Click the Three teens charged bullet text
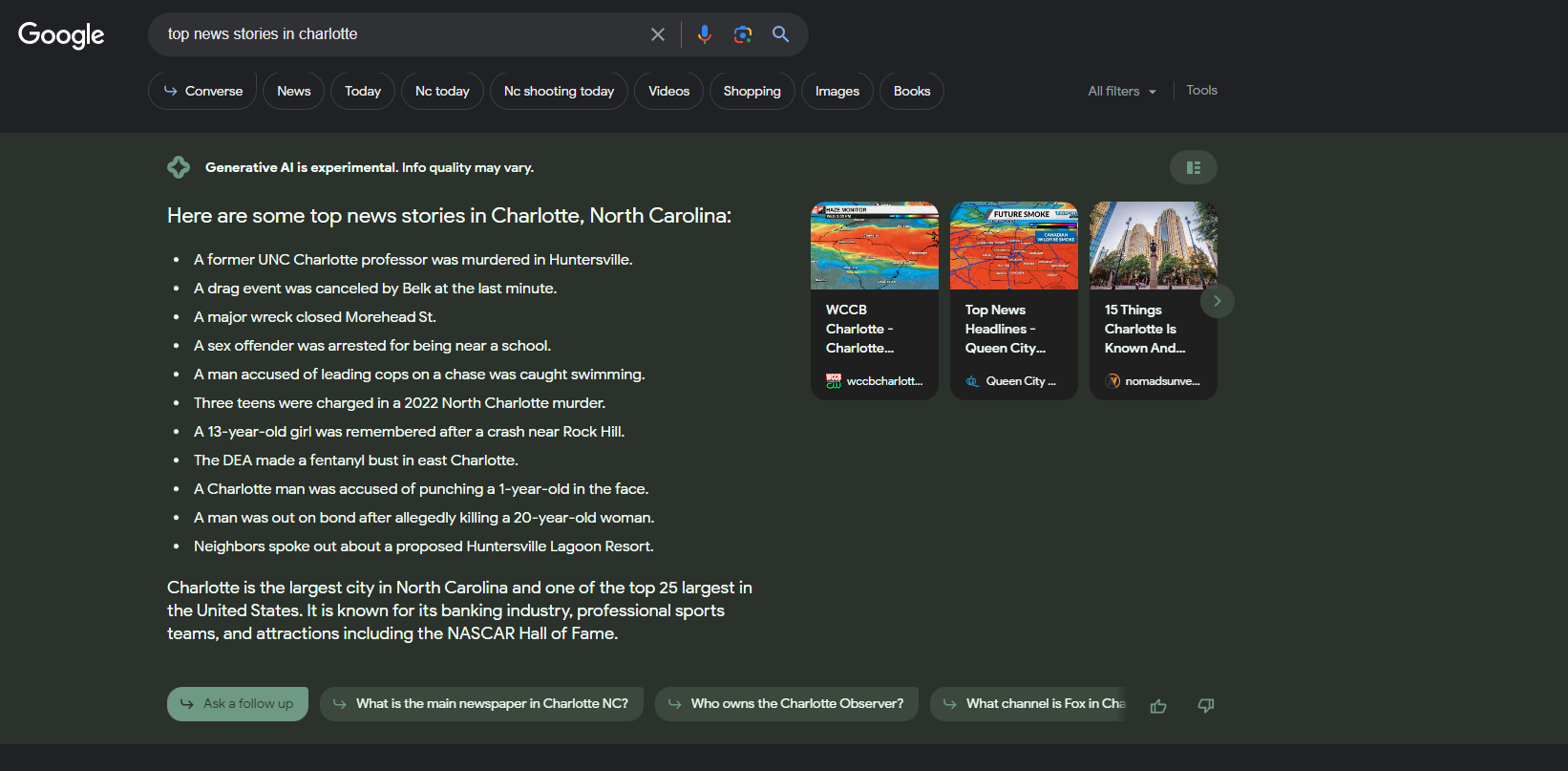 399,403
